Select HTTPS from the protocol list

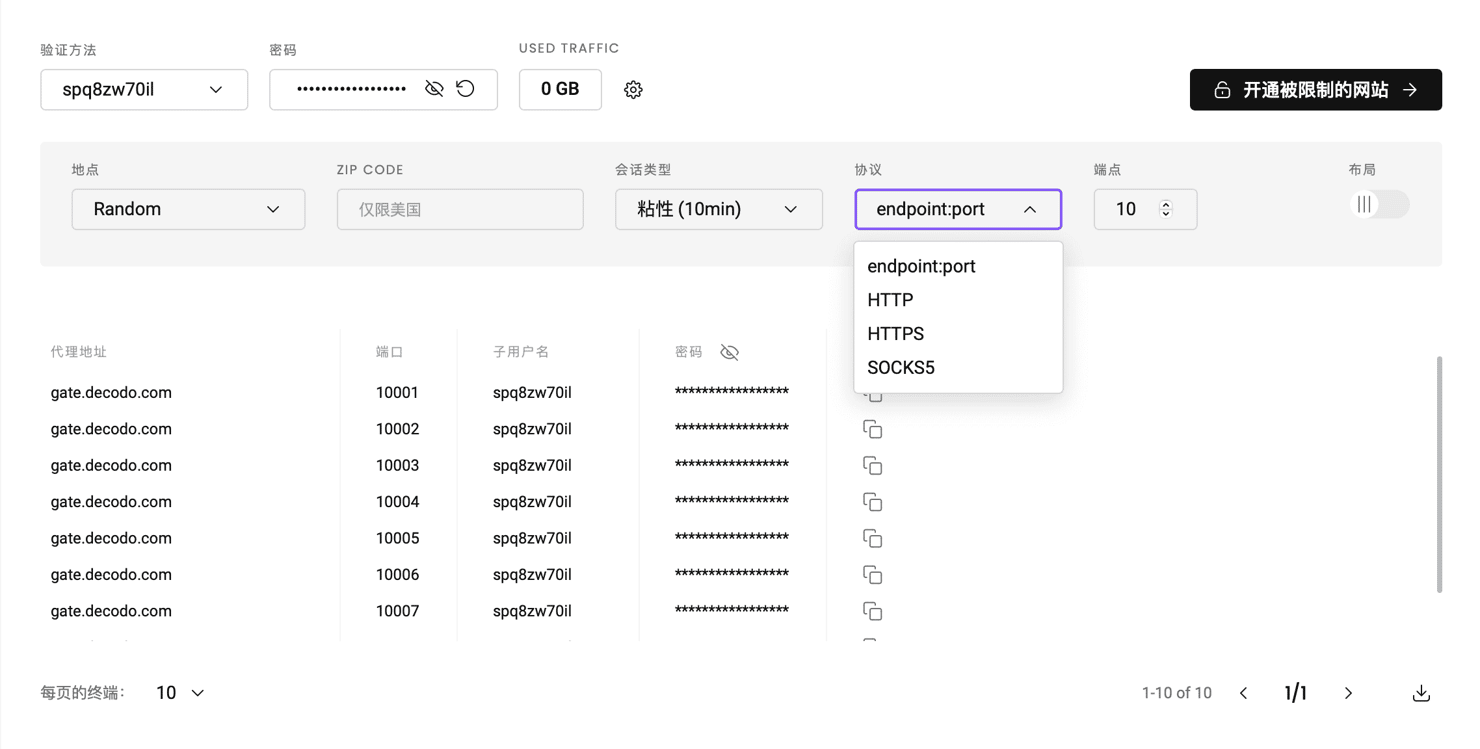coord(896,334)
